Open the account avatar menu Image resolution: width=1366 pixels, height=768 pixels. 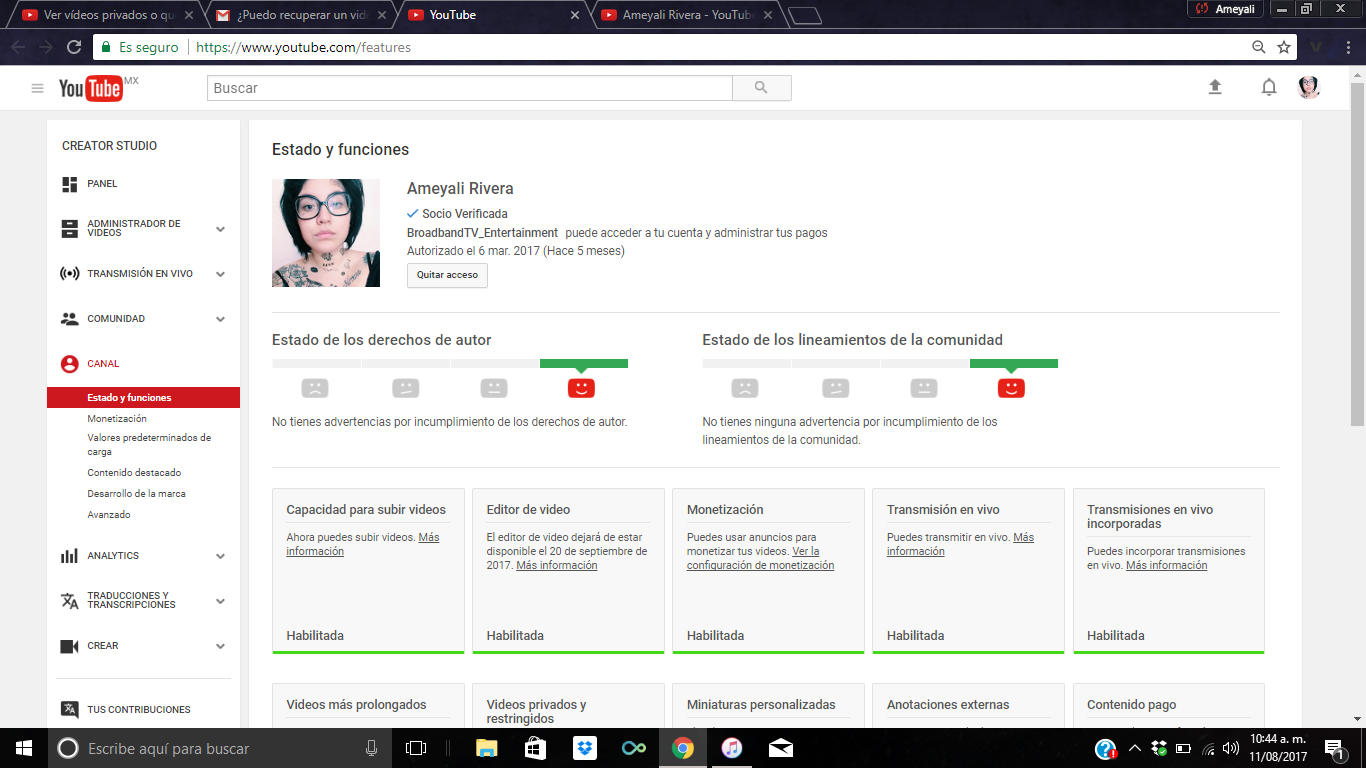1309,87
